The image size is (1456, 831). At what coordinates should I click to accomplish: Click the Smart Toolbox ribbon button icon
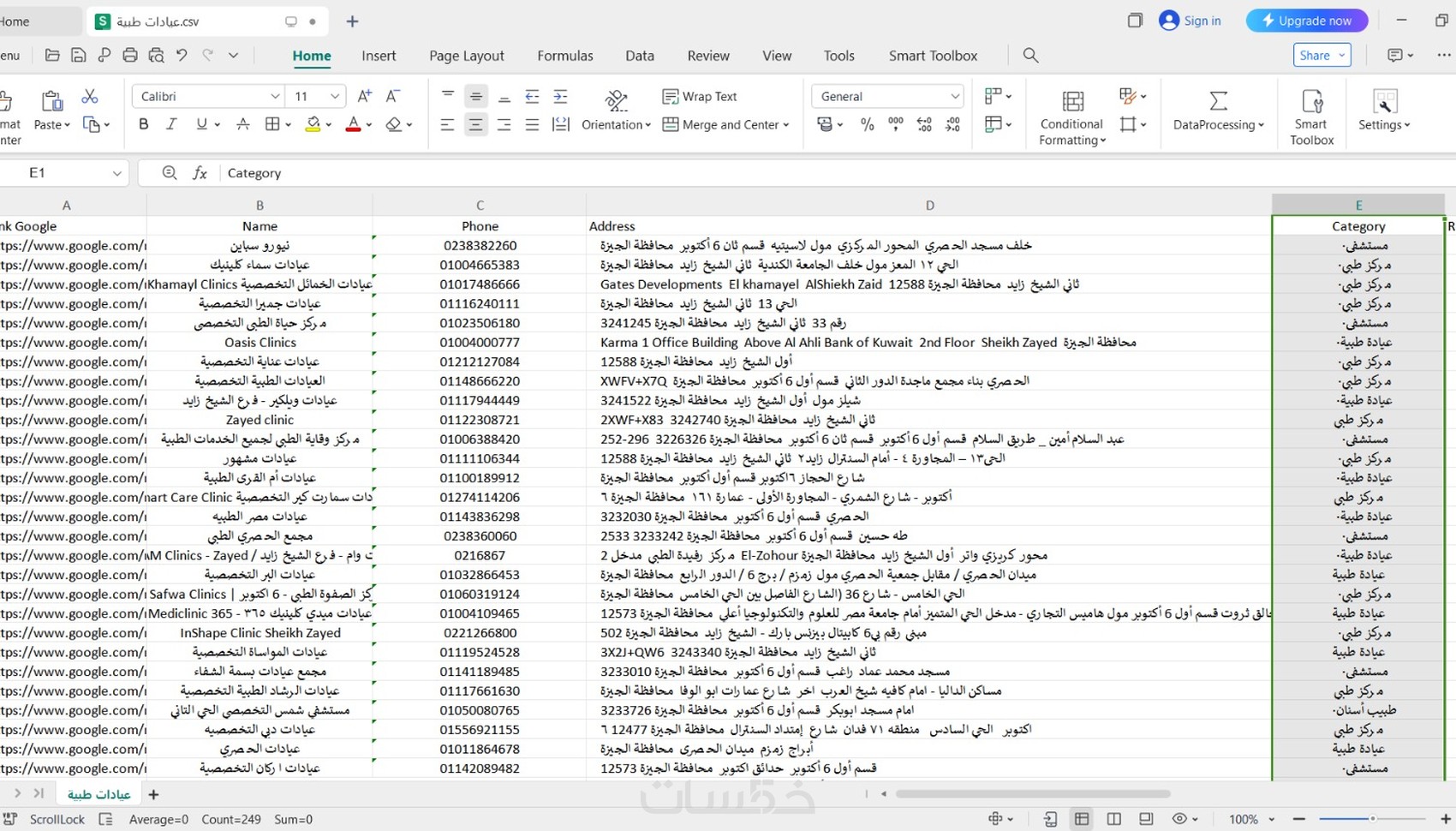[1312, 102]
